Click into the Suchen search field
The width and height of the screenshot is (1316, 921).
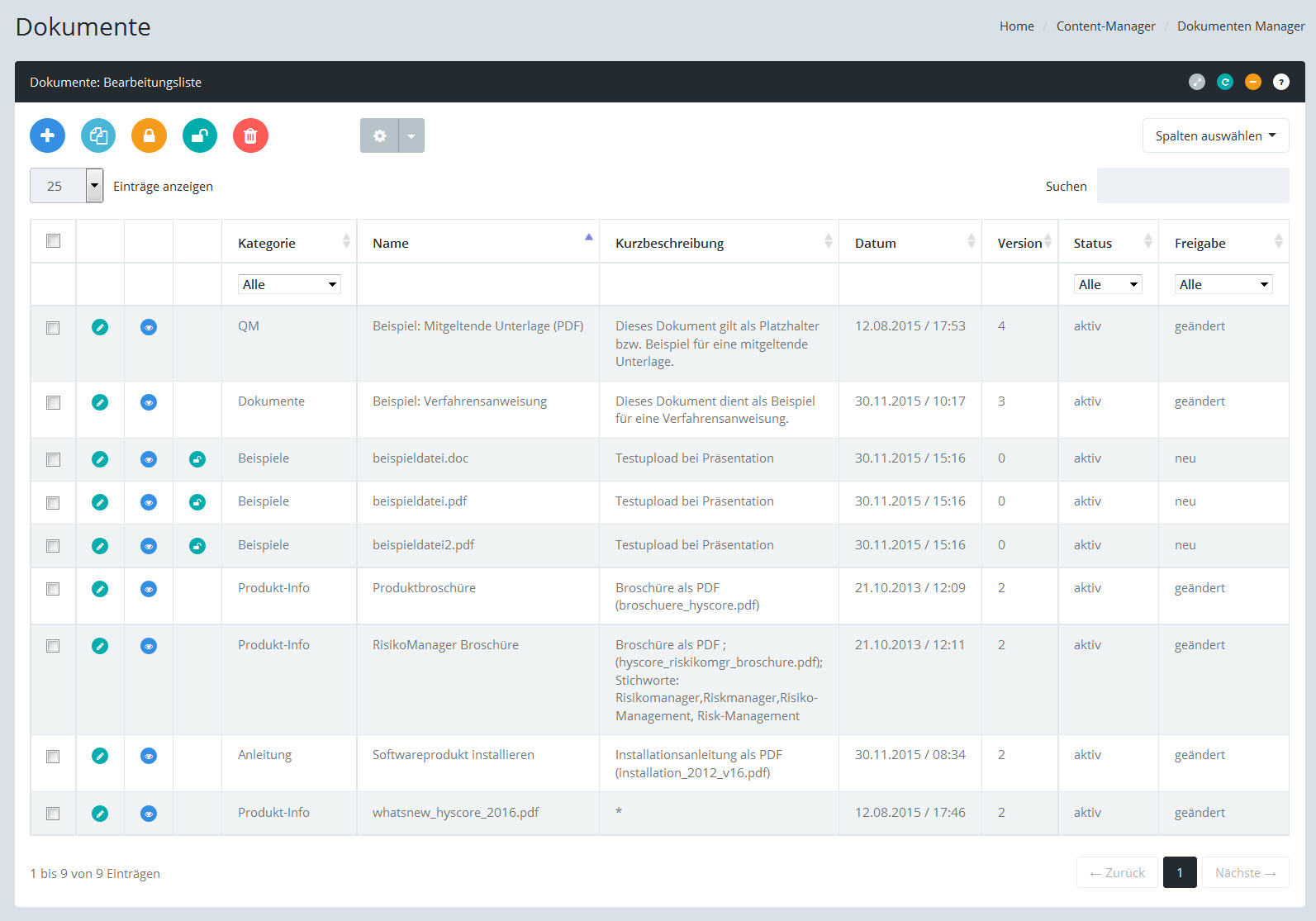(1192, 186)
